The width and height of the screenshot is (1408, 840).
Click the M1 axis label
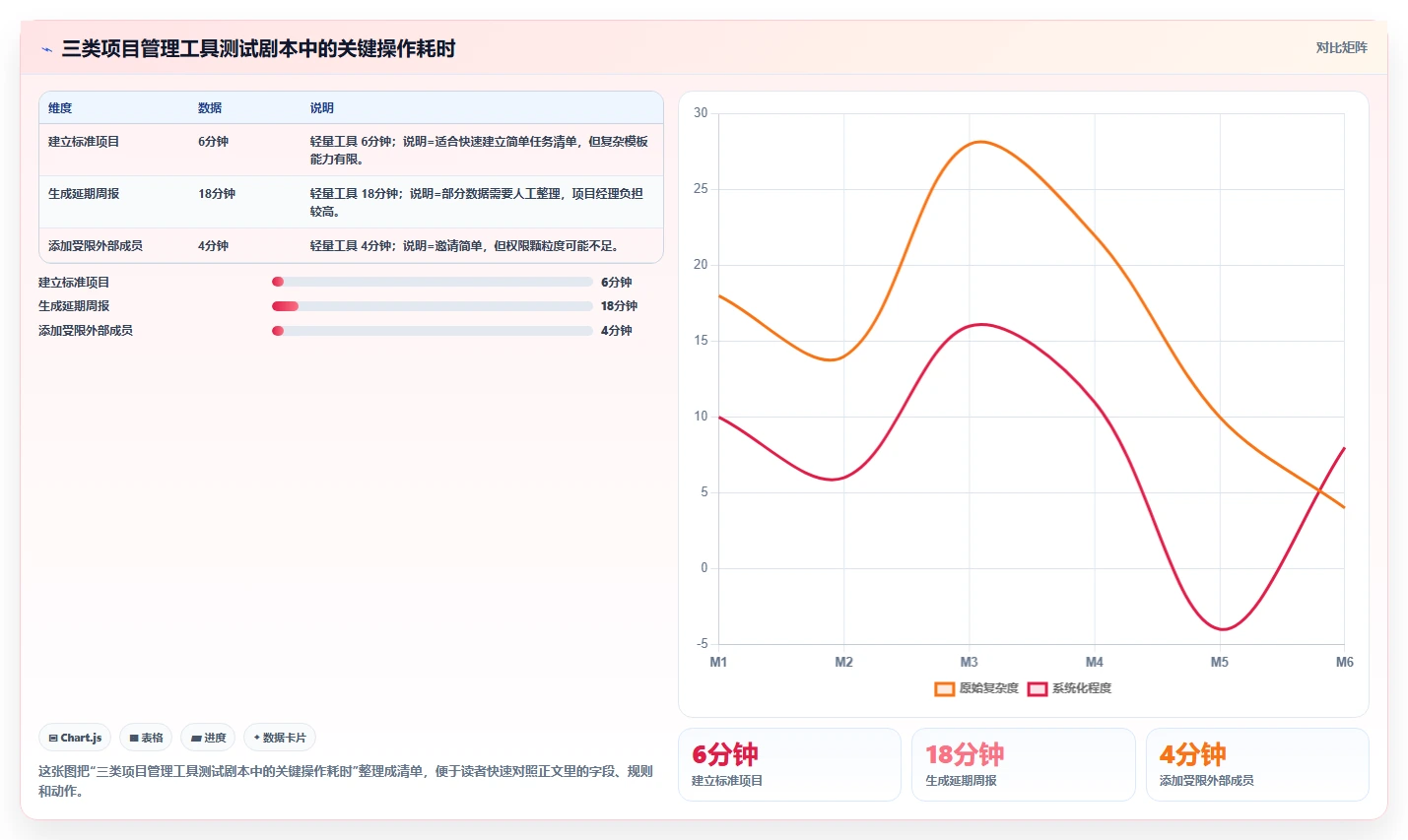tap(718, 662)
